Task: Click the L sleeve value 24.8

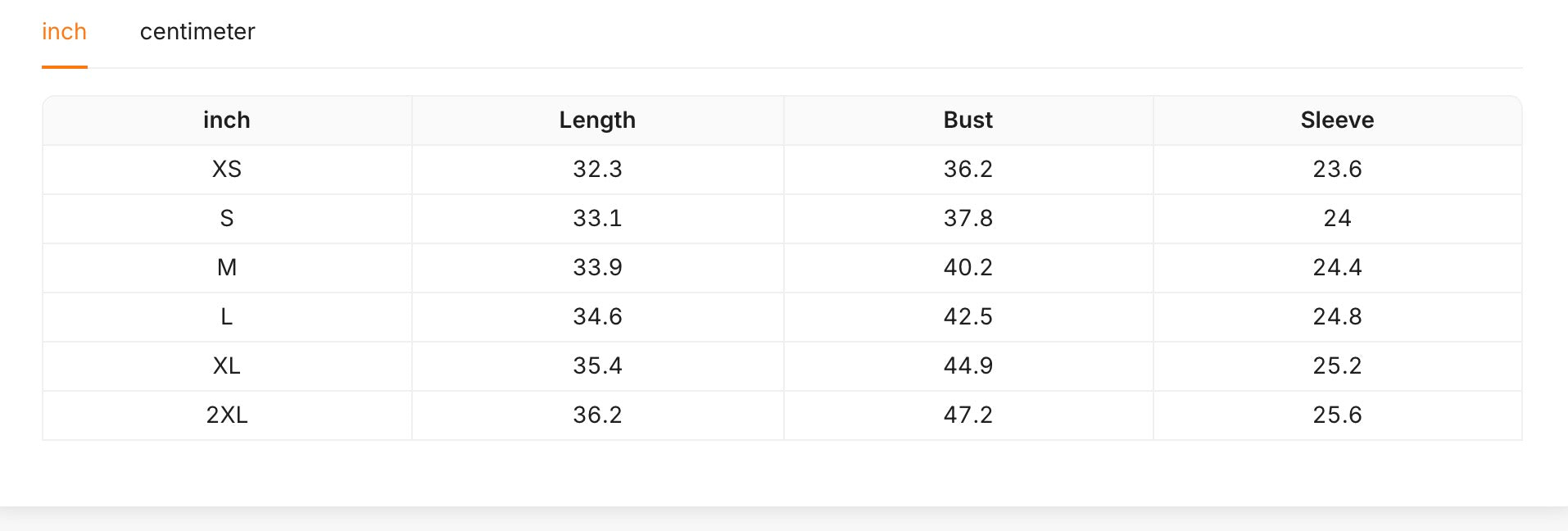Action: (1337, 317)
